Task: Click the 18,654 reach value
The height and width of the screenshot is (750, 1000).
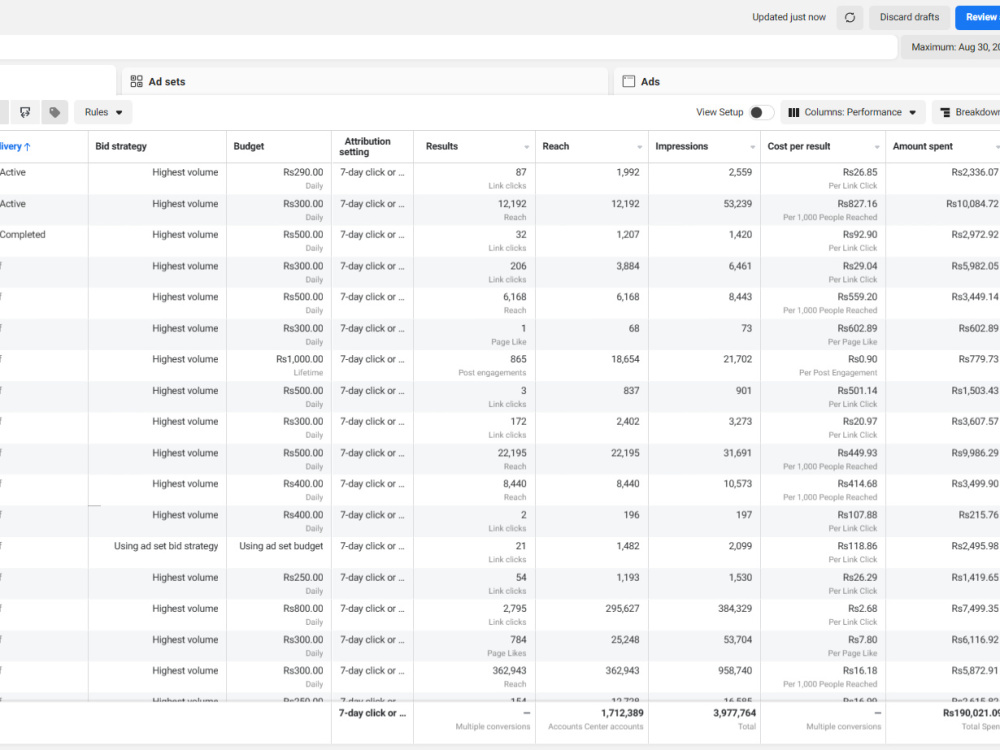Action: click(625, 359)
